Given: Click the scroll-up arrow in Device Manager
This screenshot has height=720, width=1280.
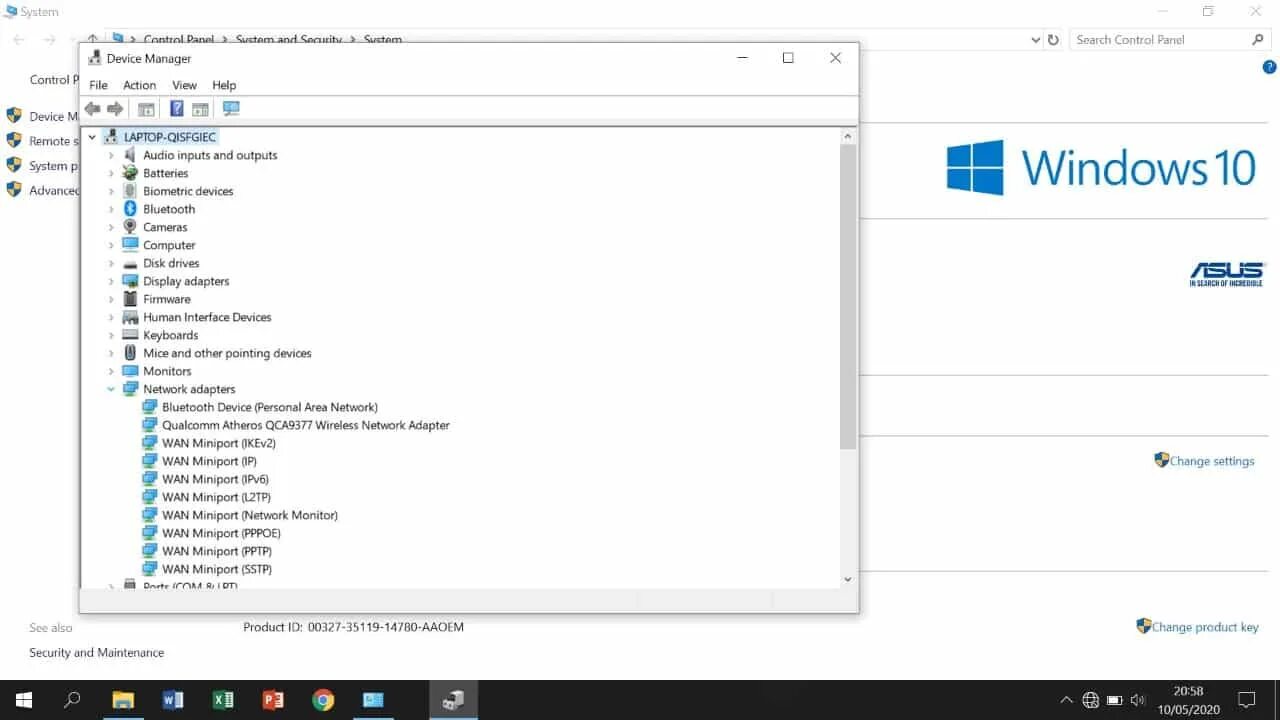Looking at the screenshot, I should (x=848, y=136).
